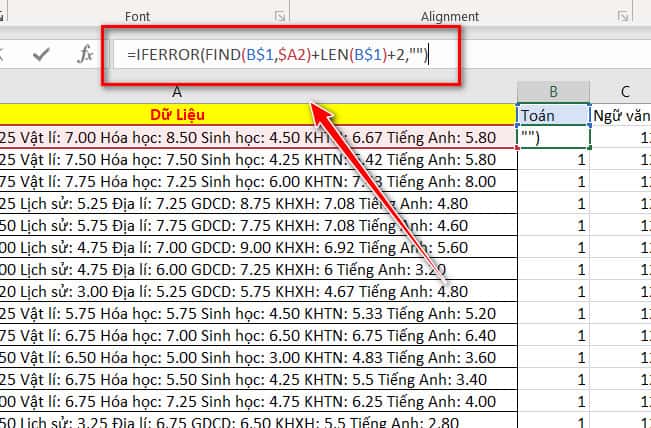Select row ending Tiếng Anh: 4.00

pos(257,402)
